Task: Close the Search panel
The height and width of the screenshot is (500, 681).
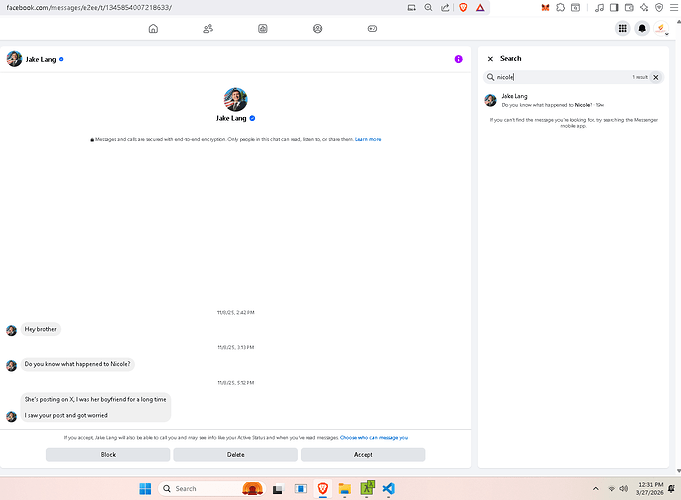Action: (x=490, y=59)
